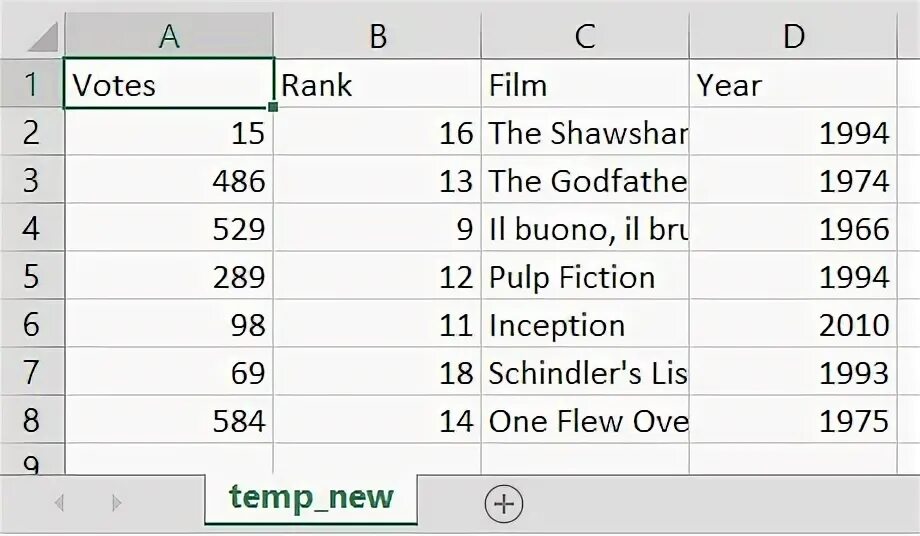
Task: Click the Film header cell
Action: coord(585,85)
